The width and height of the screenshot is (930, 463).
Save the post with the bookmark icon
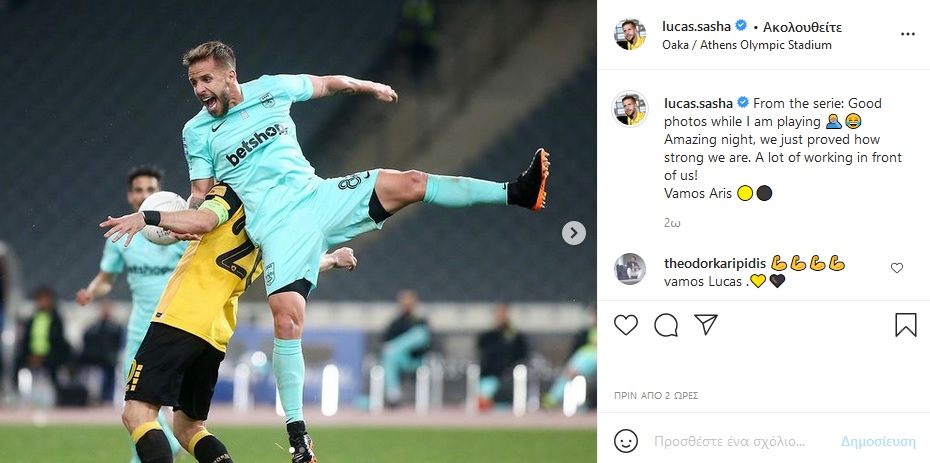[x=906, y=325]
